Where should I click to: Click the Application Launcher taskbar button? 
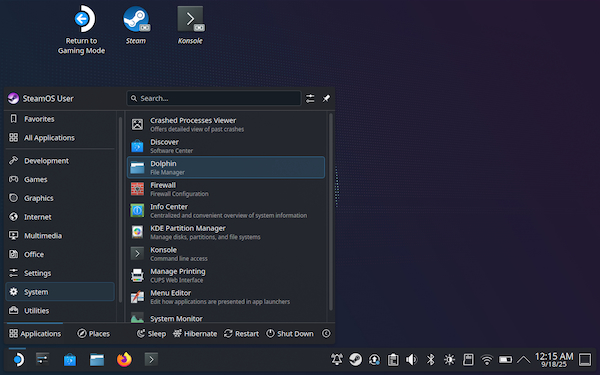[18, 360]
